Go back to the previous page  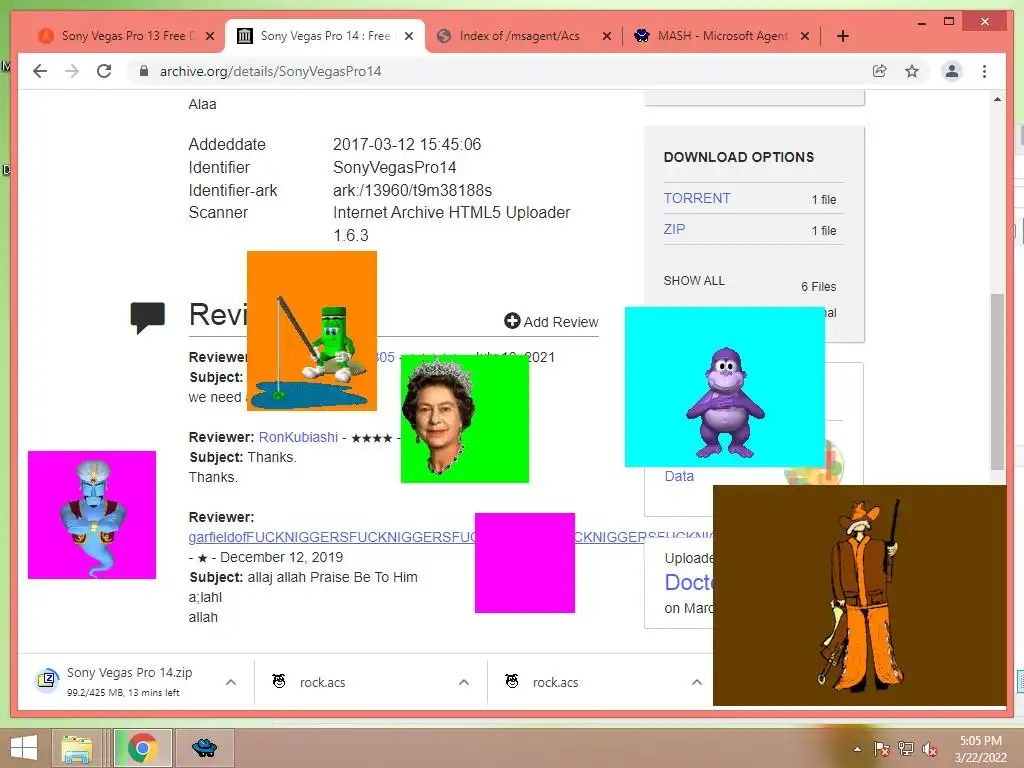pos(40,71)
